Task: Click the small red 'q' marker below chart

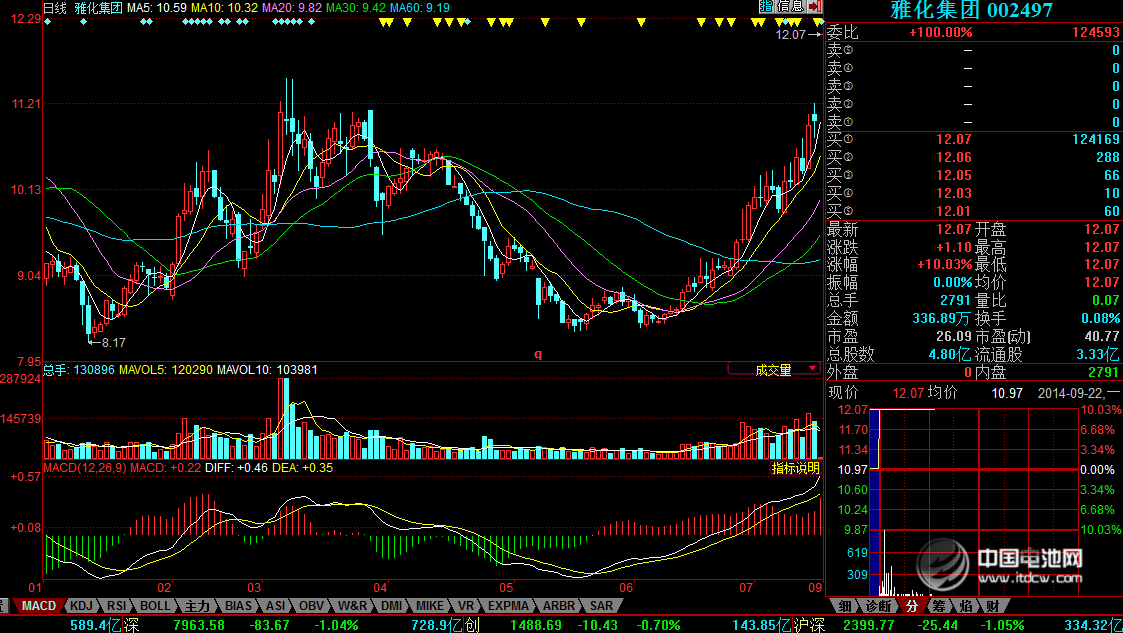Action: [x=537, y=353]
